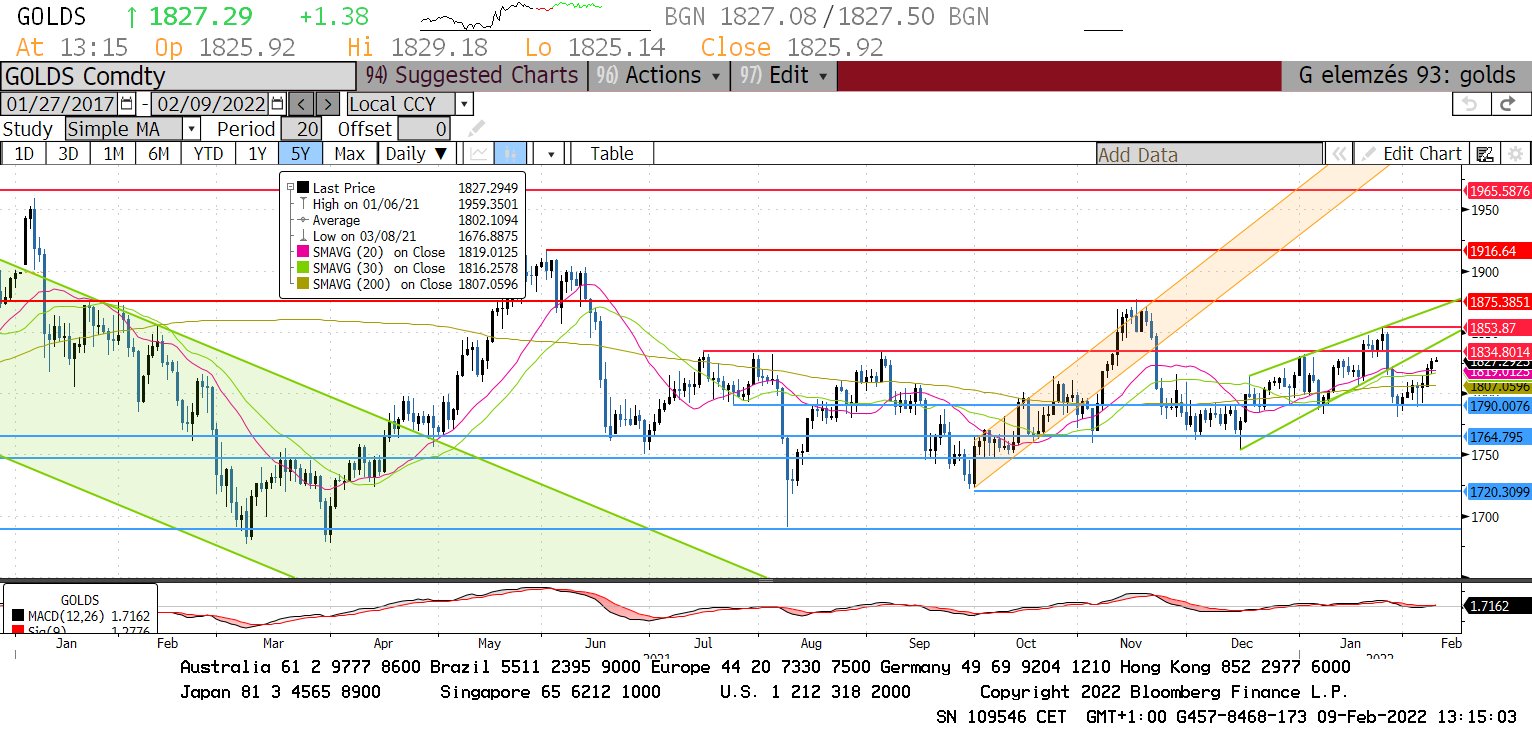
Task: Click SMAVG (20) magenta color swatch
Action: click(304, 253)
